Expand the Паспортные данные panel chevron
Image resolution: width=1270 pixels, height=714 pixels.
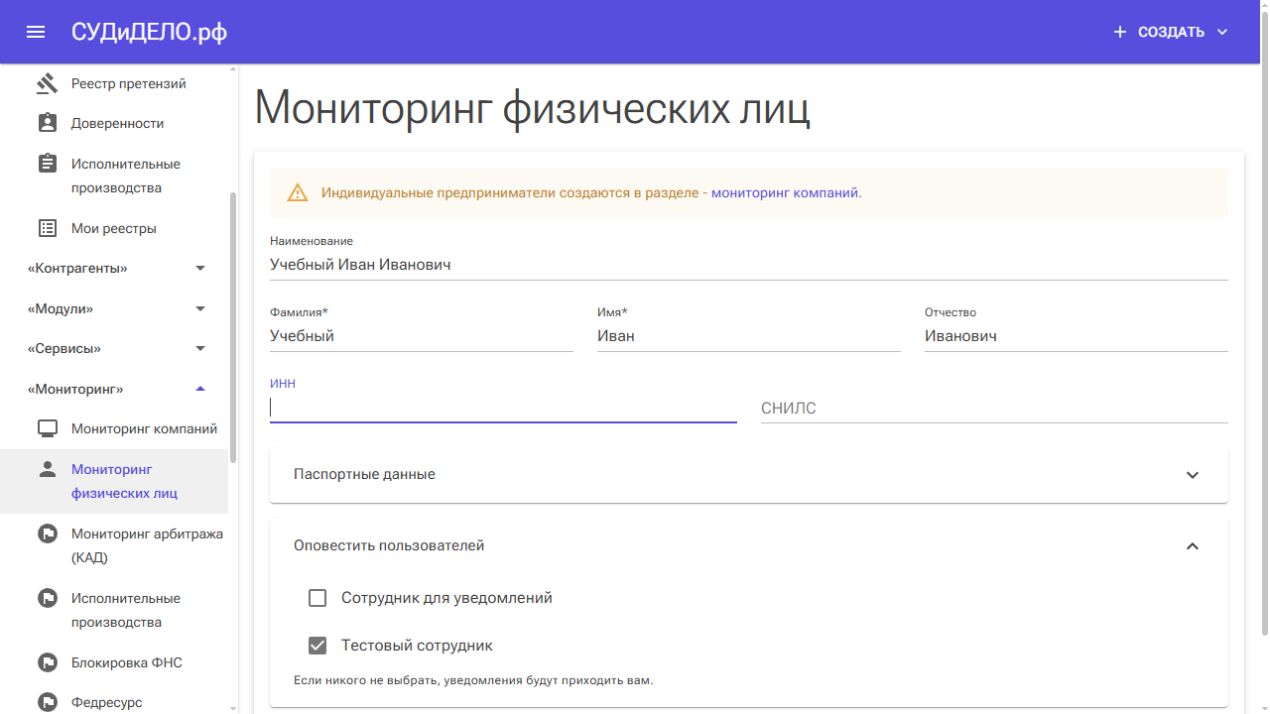coord(1192,475)
